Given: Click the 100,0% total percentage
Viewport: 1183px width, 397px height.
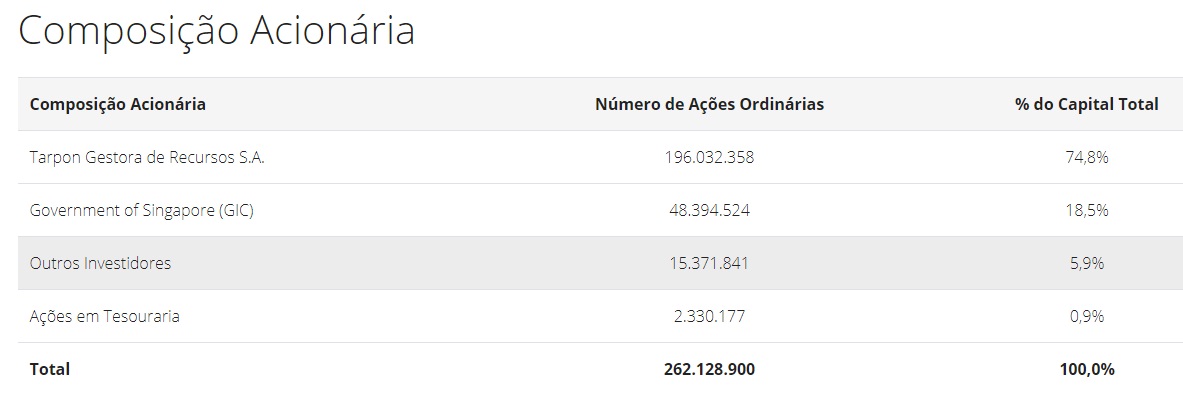Looking at the screenshot, I should [x=1087, y=369].
